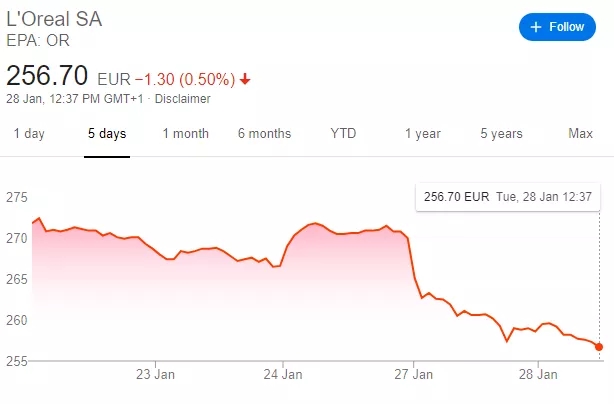Screen dimensions: 614x404
Task: Open the 1 month chart tab
Action: pos(186,133)
